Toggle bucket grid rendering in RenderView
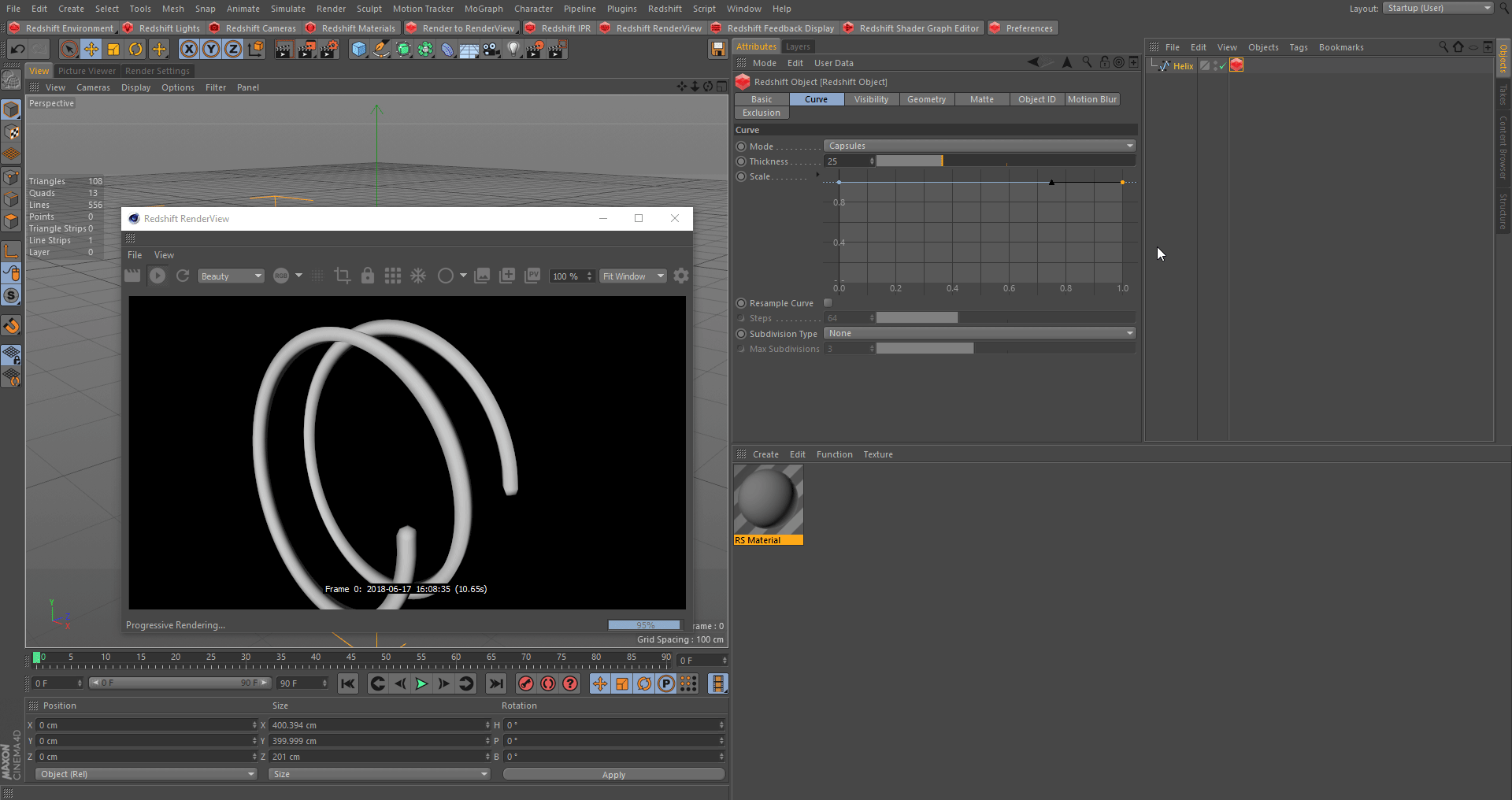The width and height of the screenshot is (1512, 800). tap(393, 276)
